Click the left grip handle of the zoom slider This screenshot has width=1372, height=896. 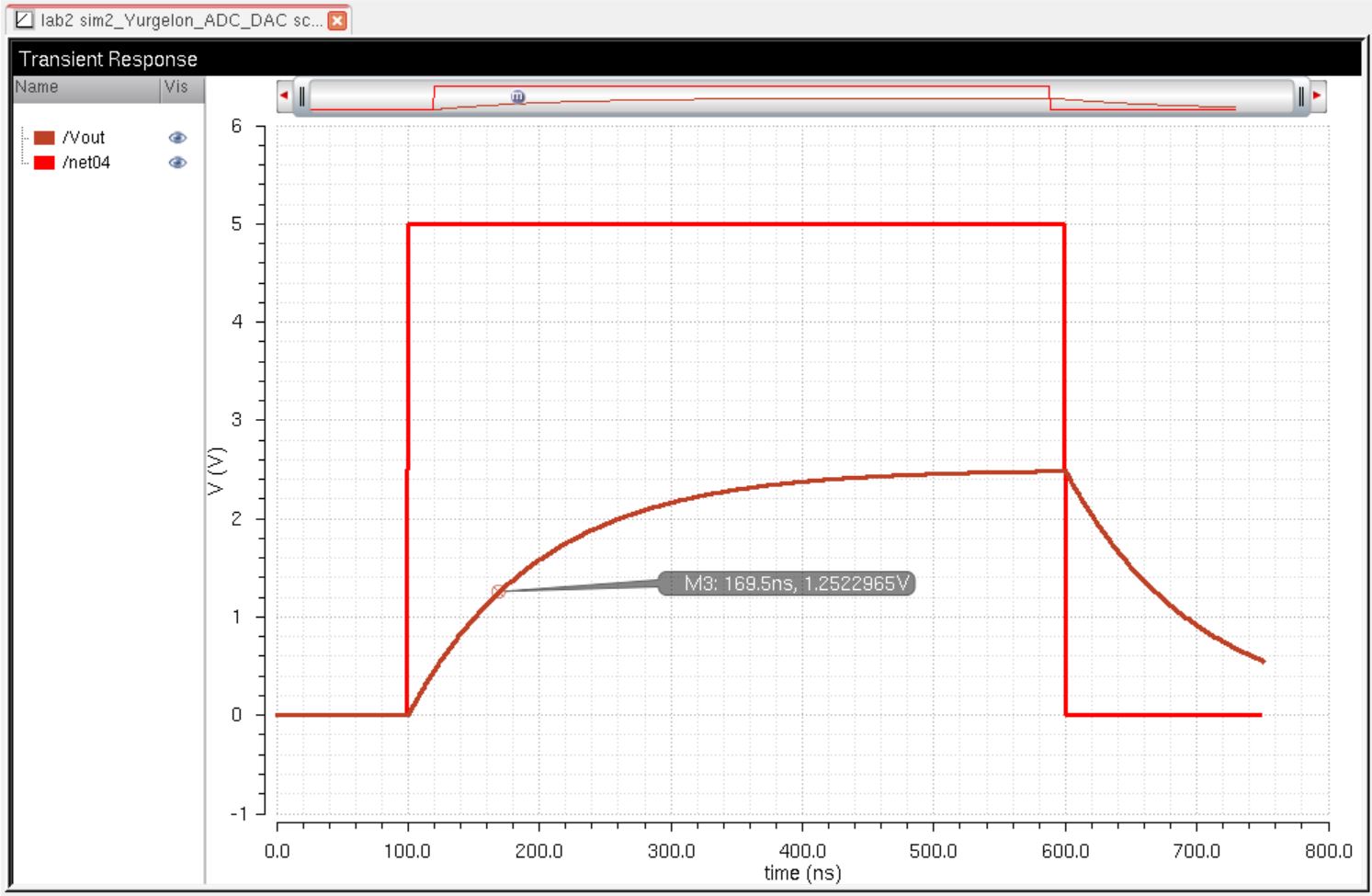pyautogui.click(x=301, y=96)
